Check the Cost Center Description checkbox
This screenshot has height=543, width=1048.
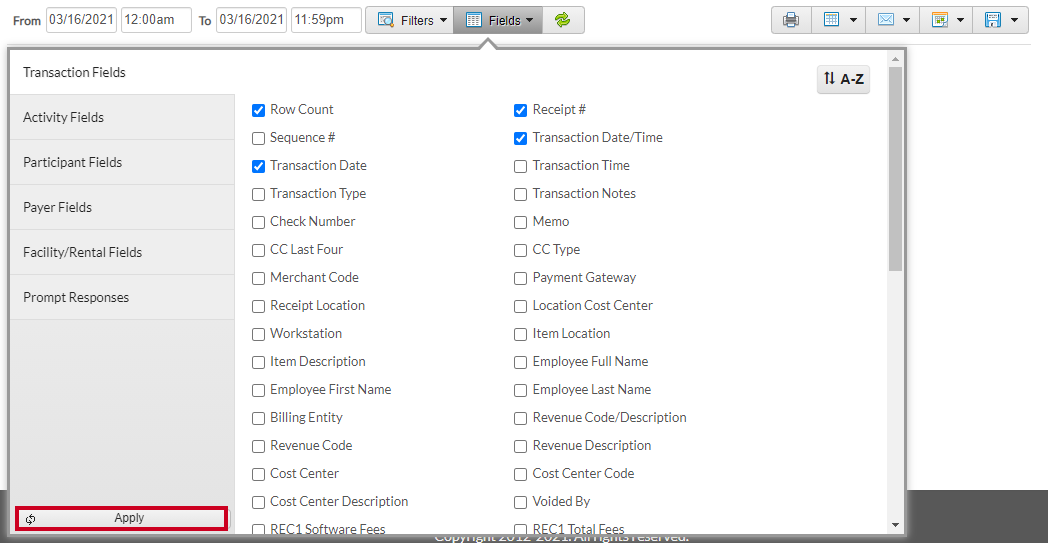click(x=259, y=502)
